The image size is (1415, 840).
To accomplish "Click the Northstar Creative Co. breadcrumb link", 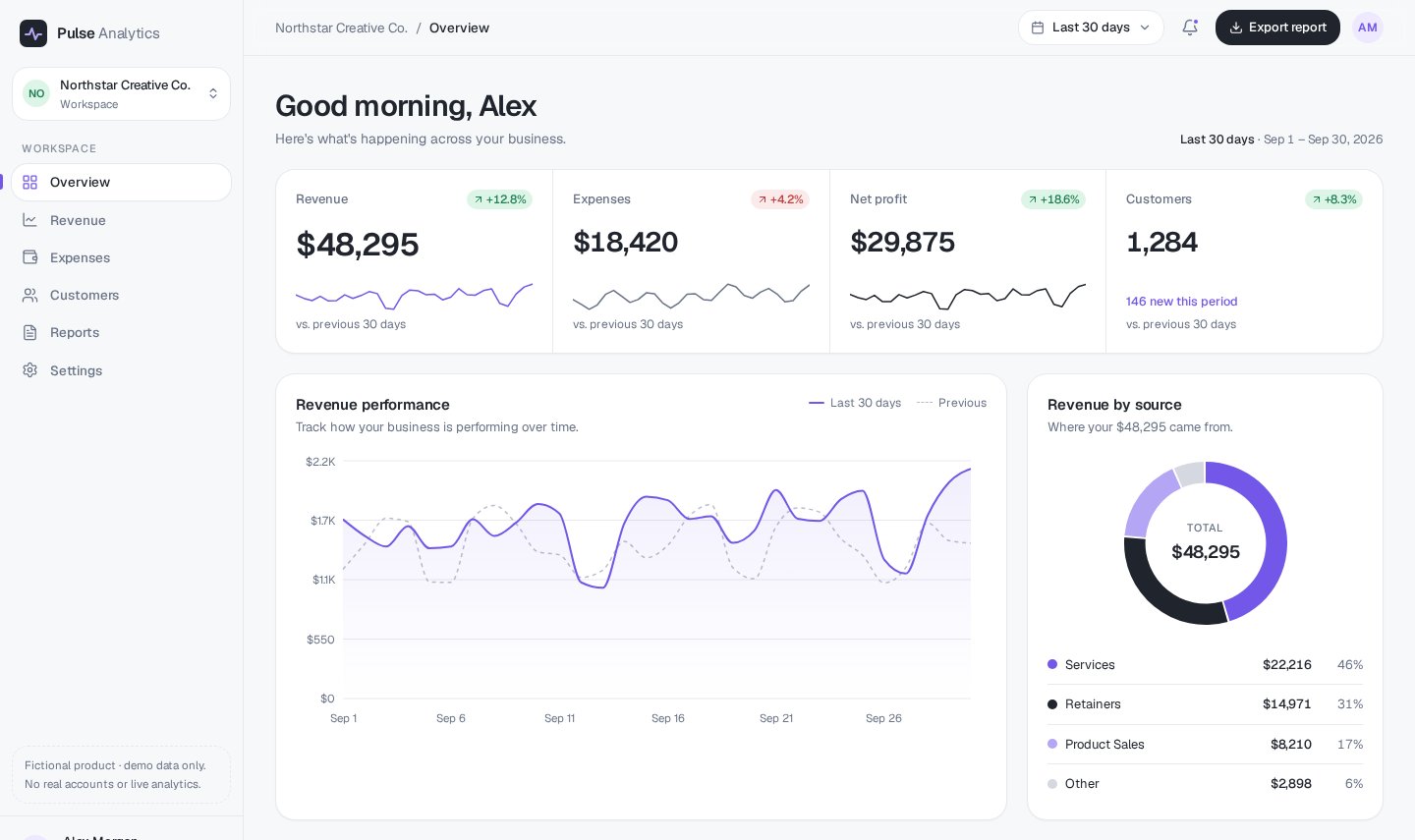I will (x=341, y=28).
